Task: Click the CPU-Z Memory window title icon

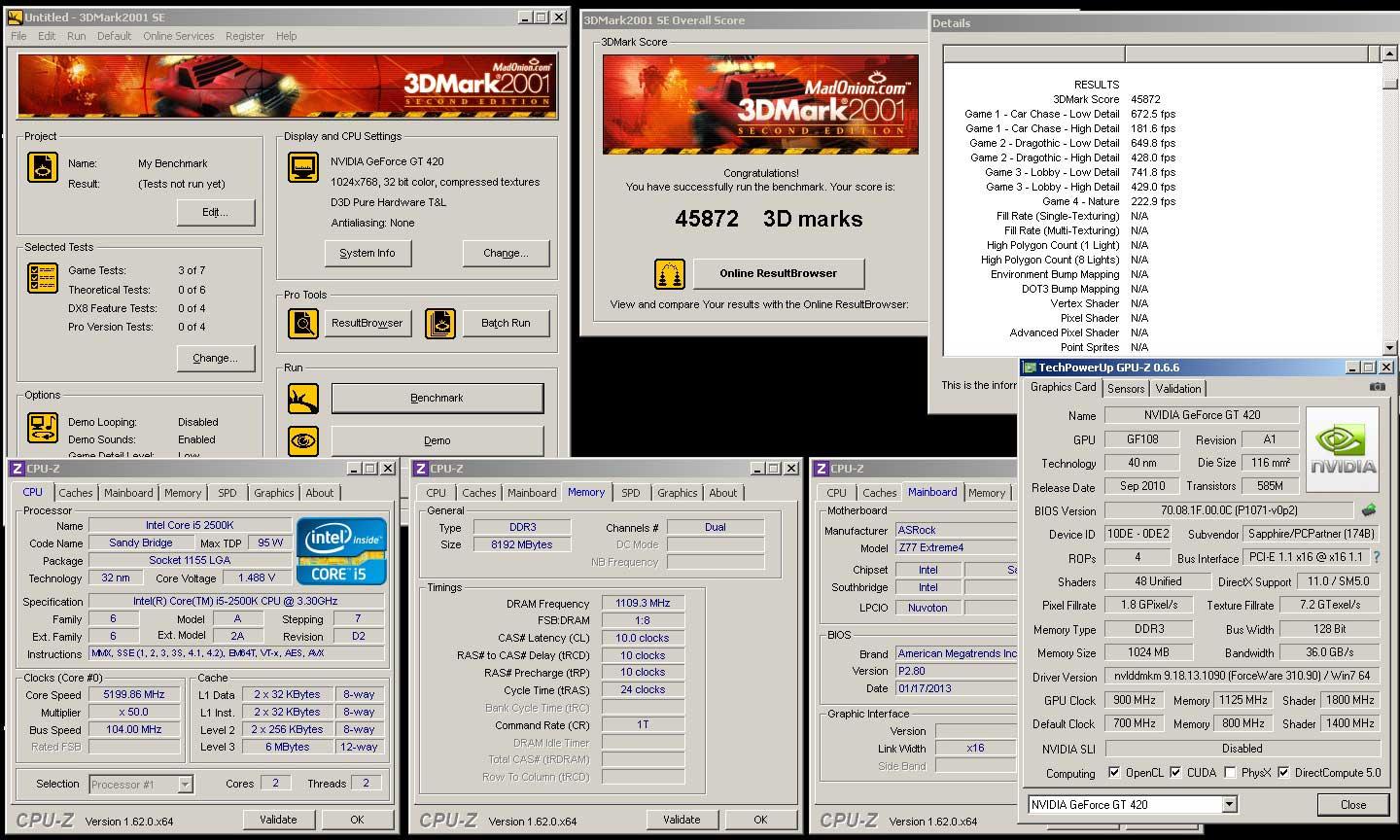Action: (x=421, y=469)
